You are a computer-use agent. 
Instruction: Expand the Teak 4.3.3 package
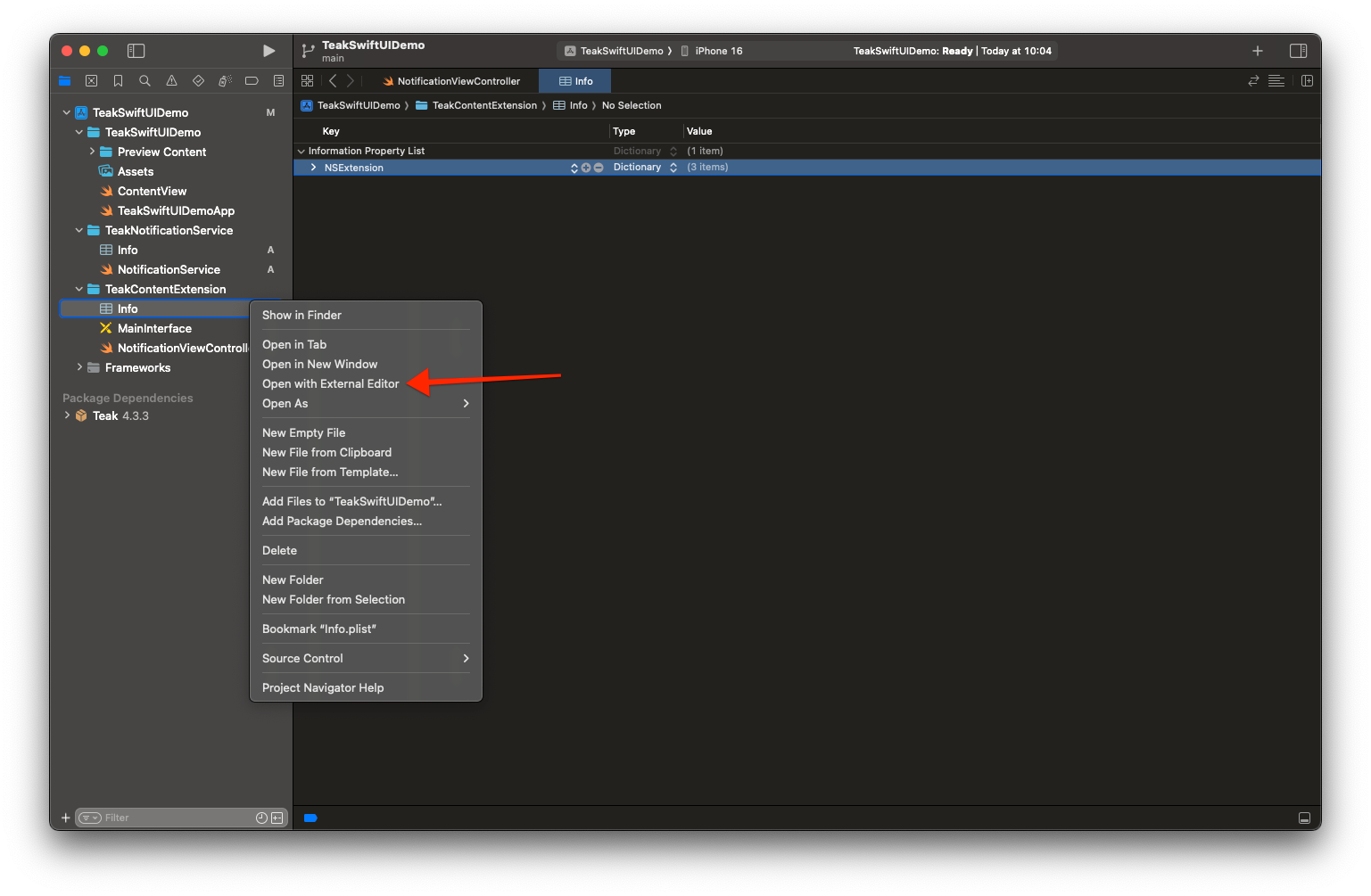tap(67, 415)
